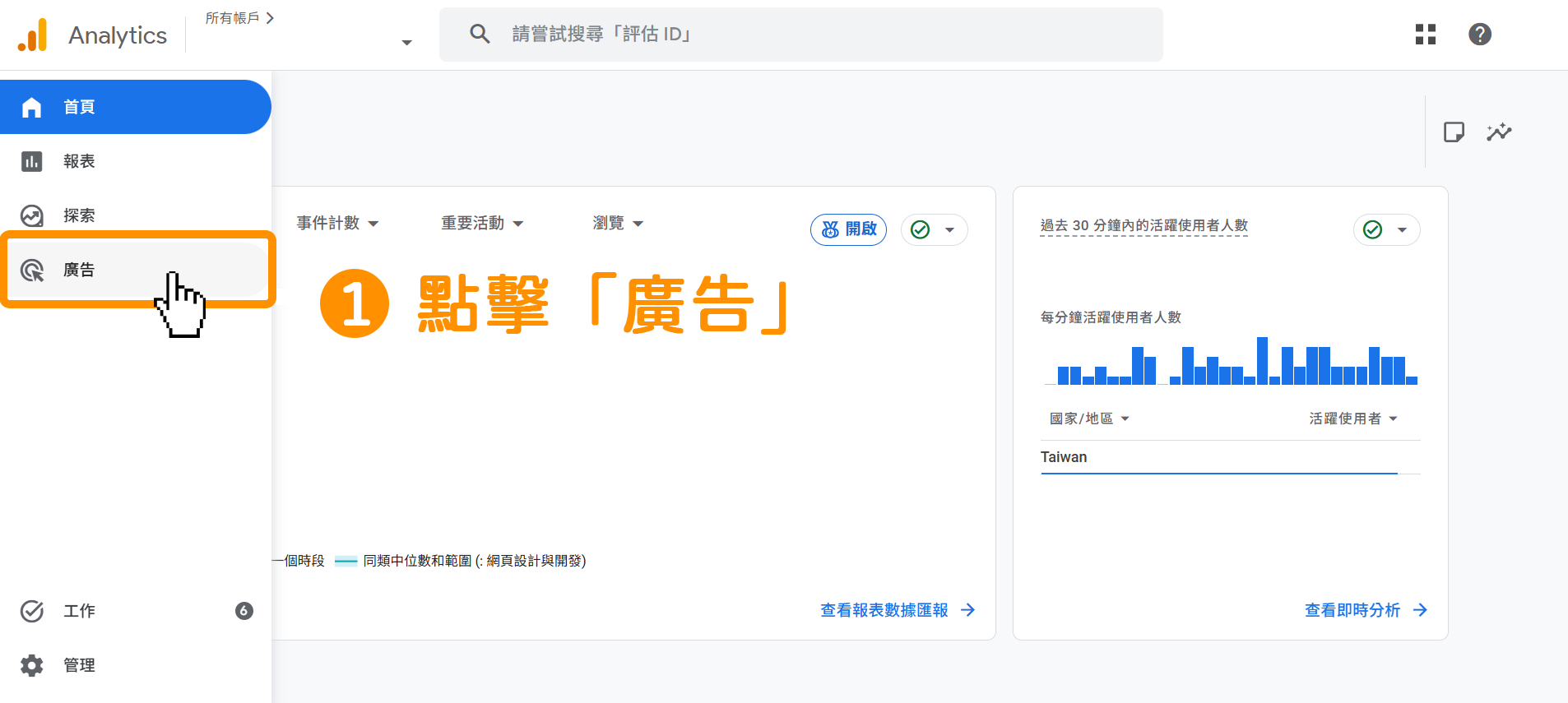Expand the 事件計數 metric dropdown

[x=337, y=224]
